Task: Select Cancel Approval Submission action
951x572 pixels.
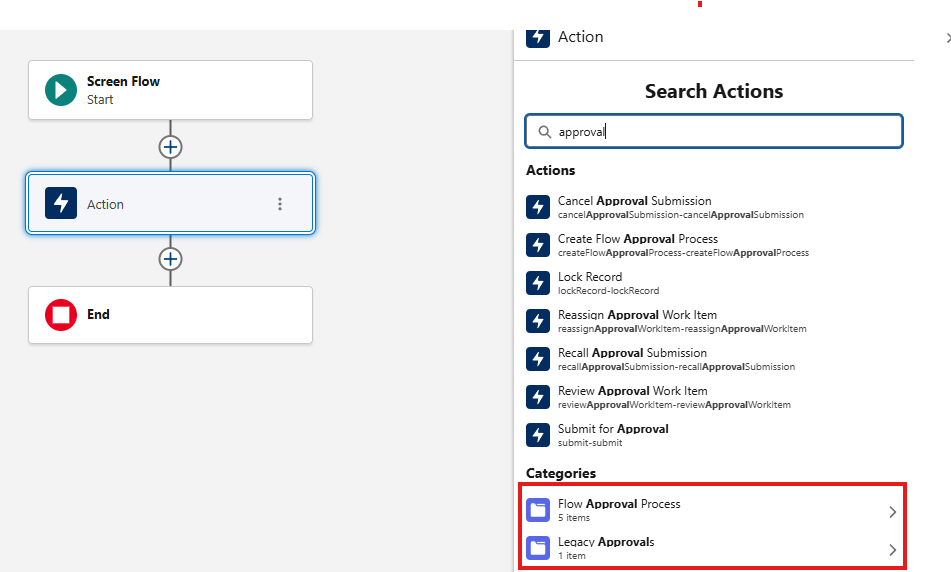Action: pyautogui.click(x=714, y=207)
